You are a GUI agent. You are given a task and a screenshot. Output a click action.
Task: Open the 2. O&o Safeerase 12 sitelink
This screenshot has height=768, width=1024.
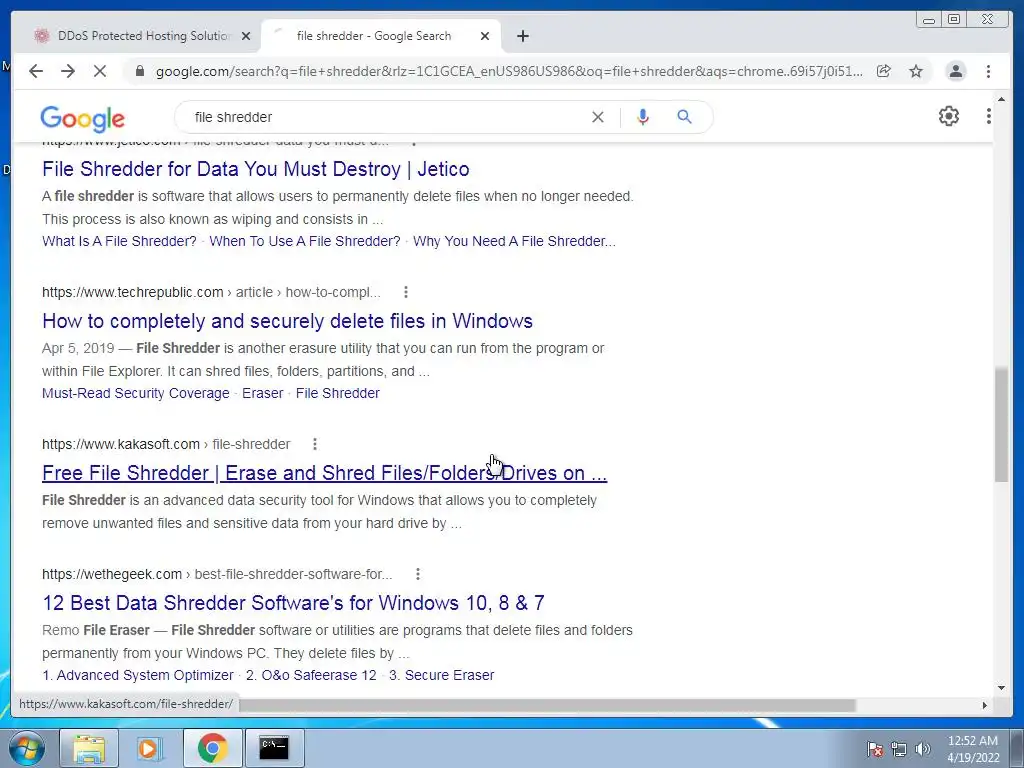pos(311,675)
